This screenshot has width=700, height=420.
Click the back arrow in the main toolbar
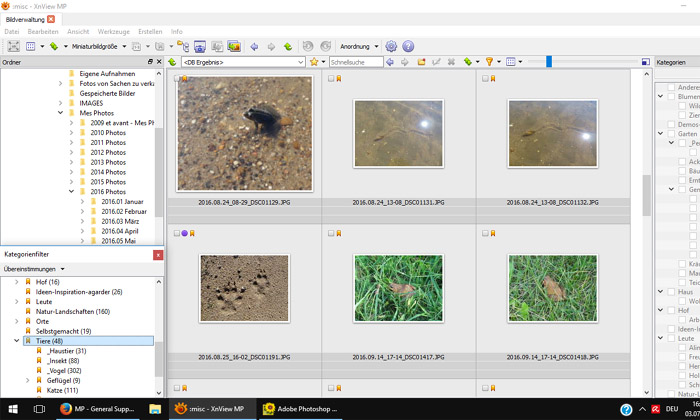click(255, 46)
